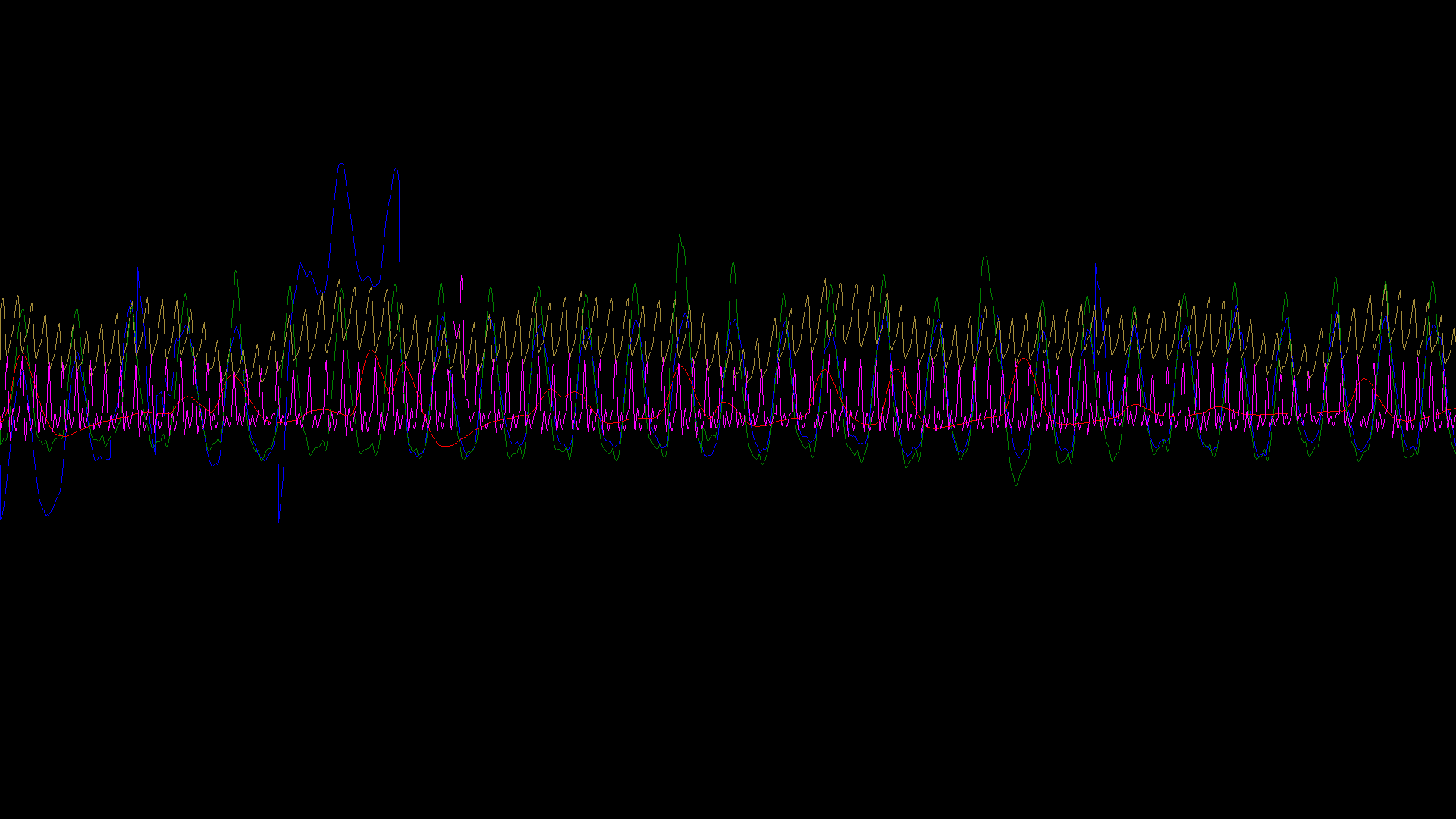
Task: Click the narrow blue spike on the right half
Action: point(1095,265)
